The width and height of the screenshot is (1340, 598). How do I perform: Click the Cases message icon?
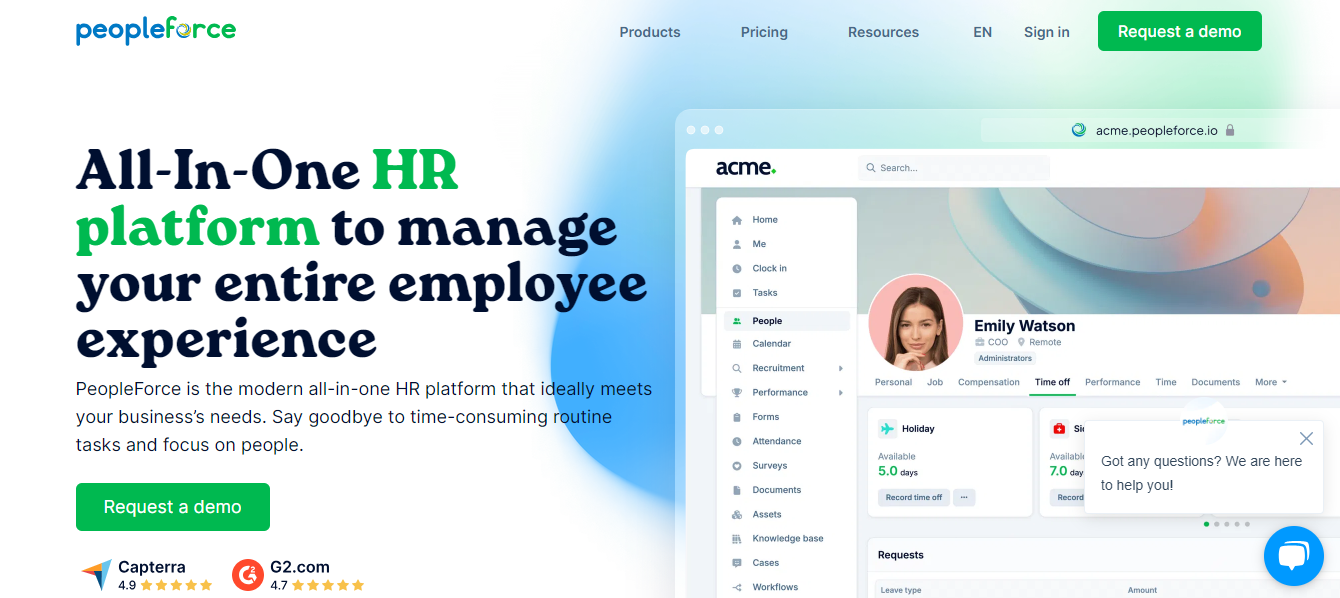737,563
